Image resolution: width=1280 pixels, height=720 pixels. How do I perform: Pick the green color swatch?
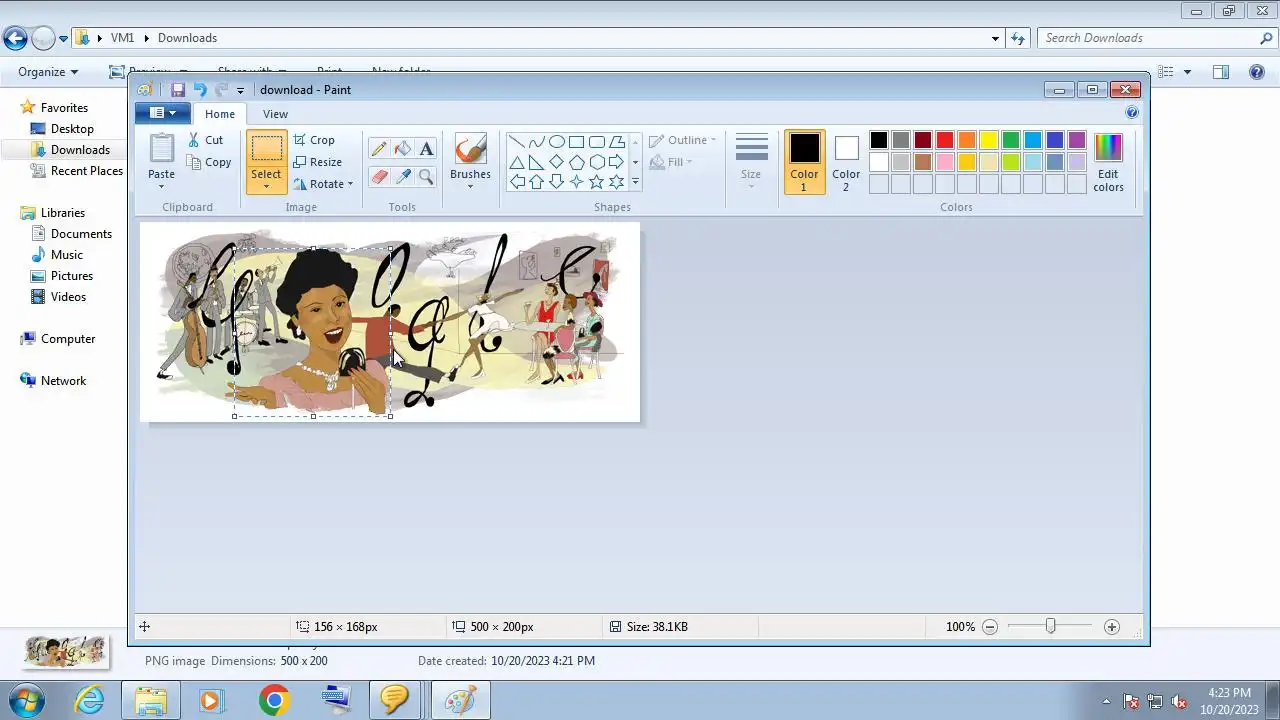1011,140
